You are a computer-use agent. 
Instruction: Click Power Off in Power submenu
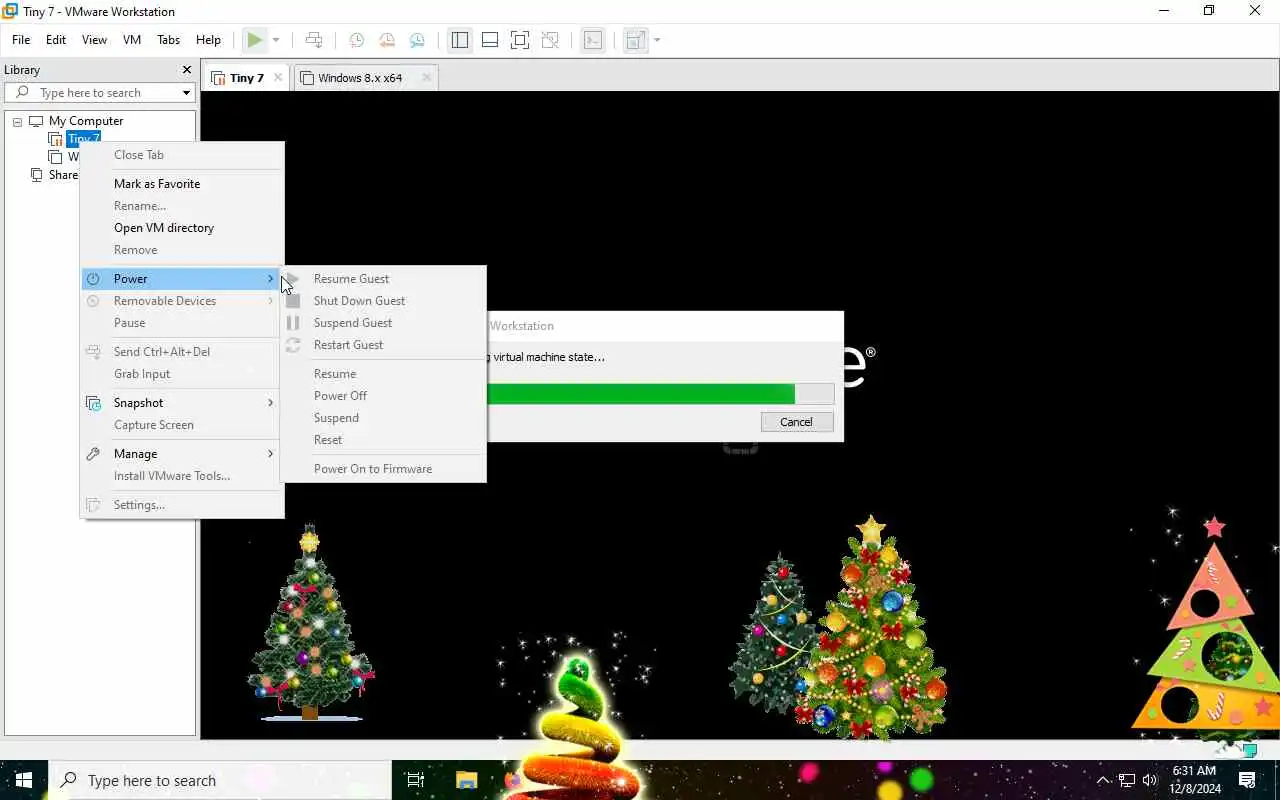(341, 396)
